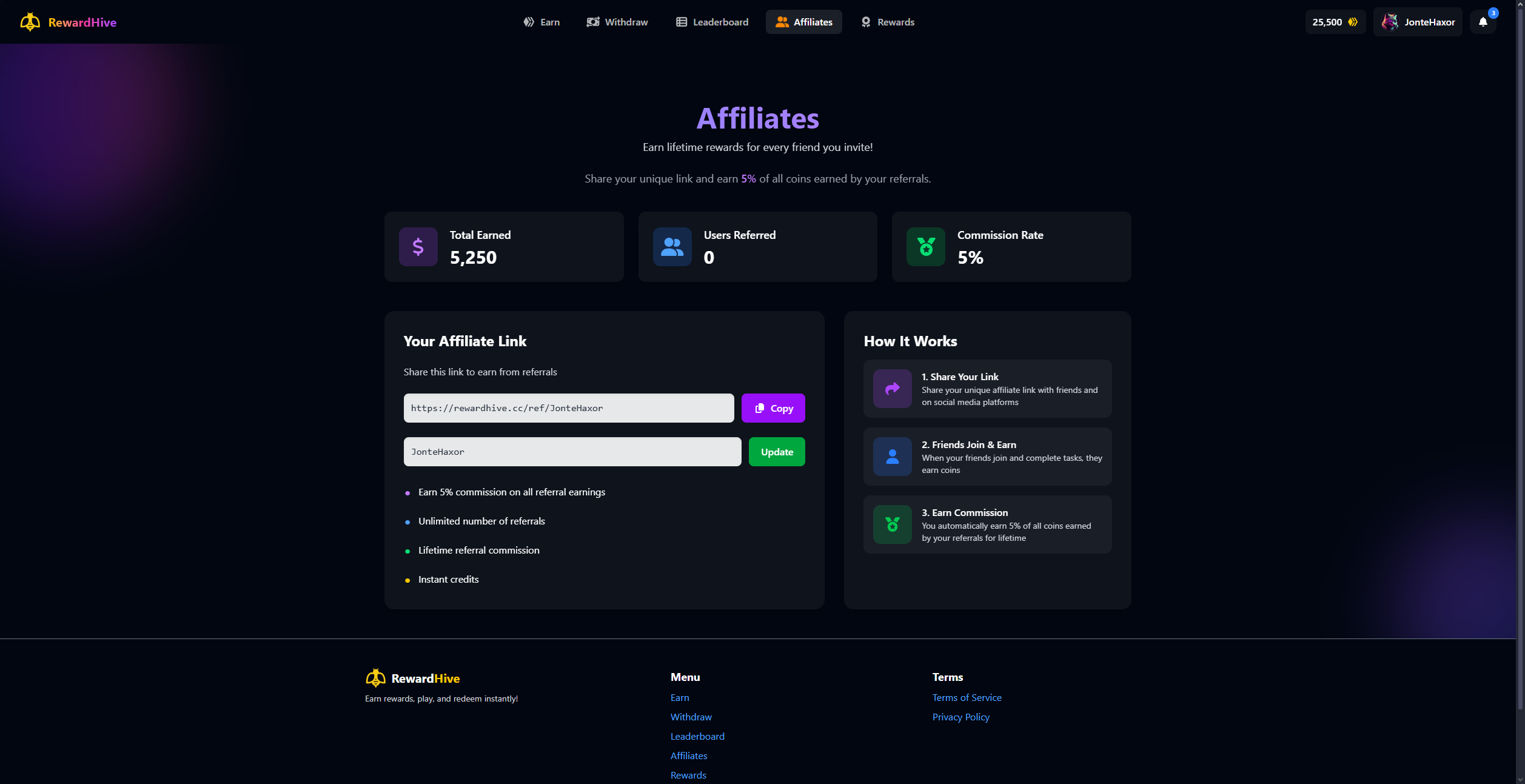The height and width of the screenshot is (784, 1525).
Task: Open the JonteHaxor profile avatar
Action: (1390, 22)
